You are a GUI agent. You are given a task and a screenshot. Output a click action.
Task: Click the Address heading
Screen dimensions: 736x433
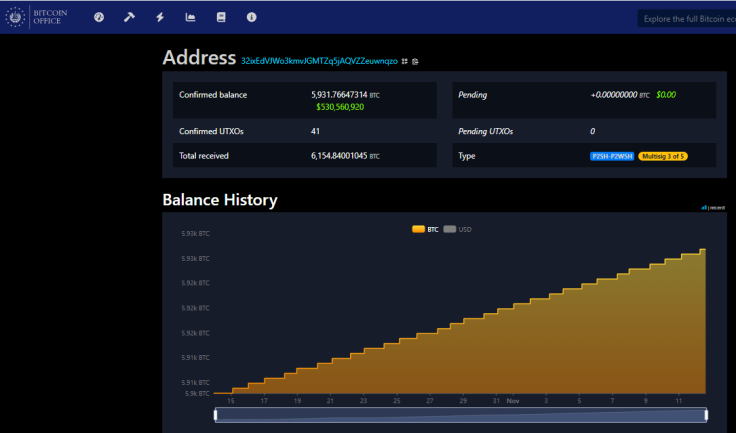pyautogui.click(x=199, y=58)
